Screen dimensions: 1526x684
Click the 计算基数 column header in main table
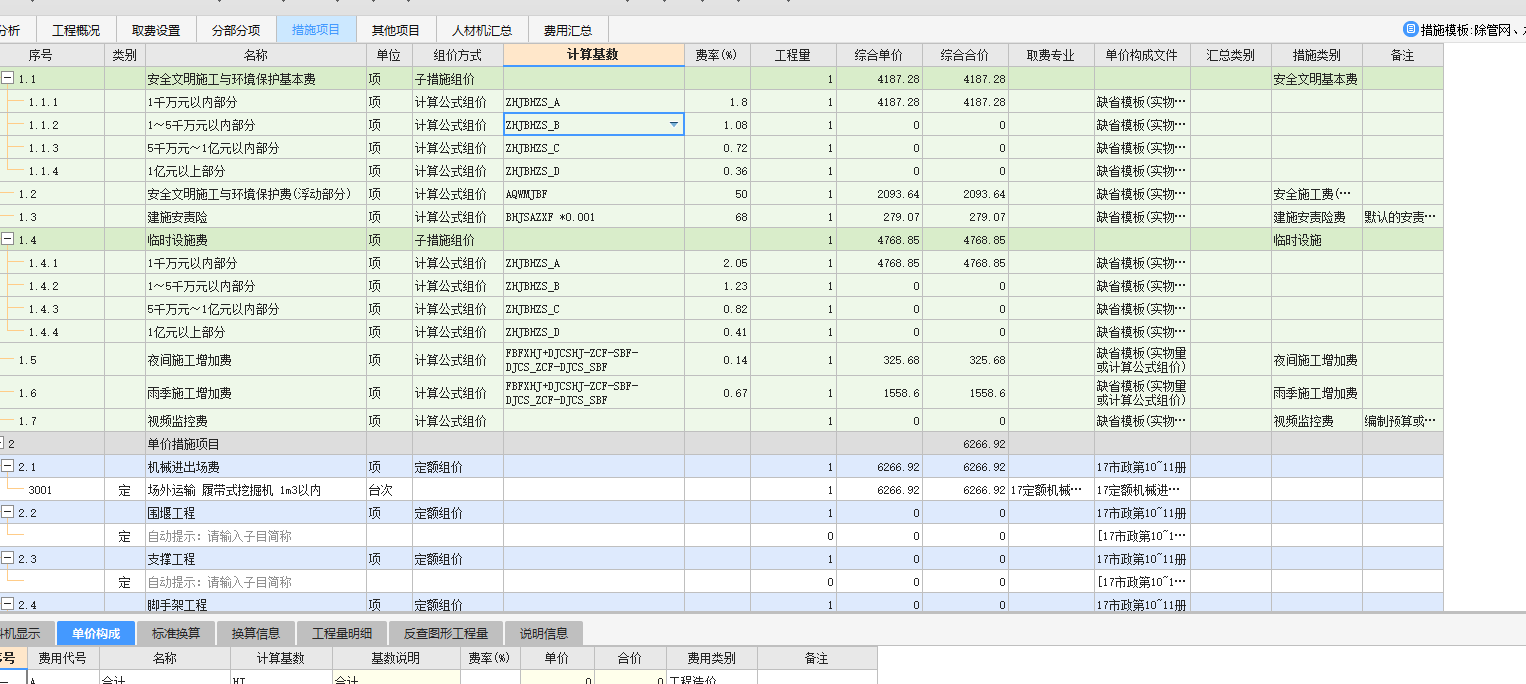594,55
